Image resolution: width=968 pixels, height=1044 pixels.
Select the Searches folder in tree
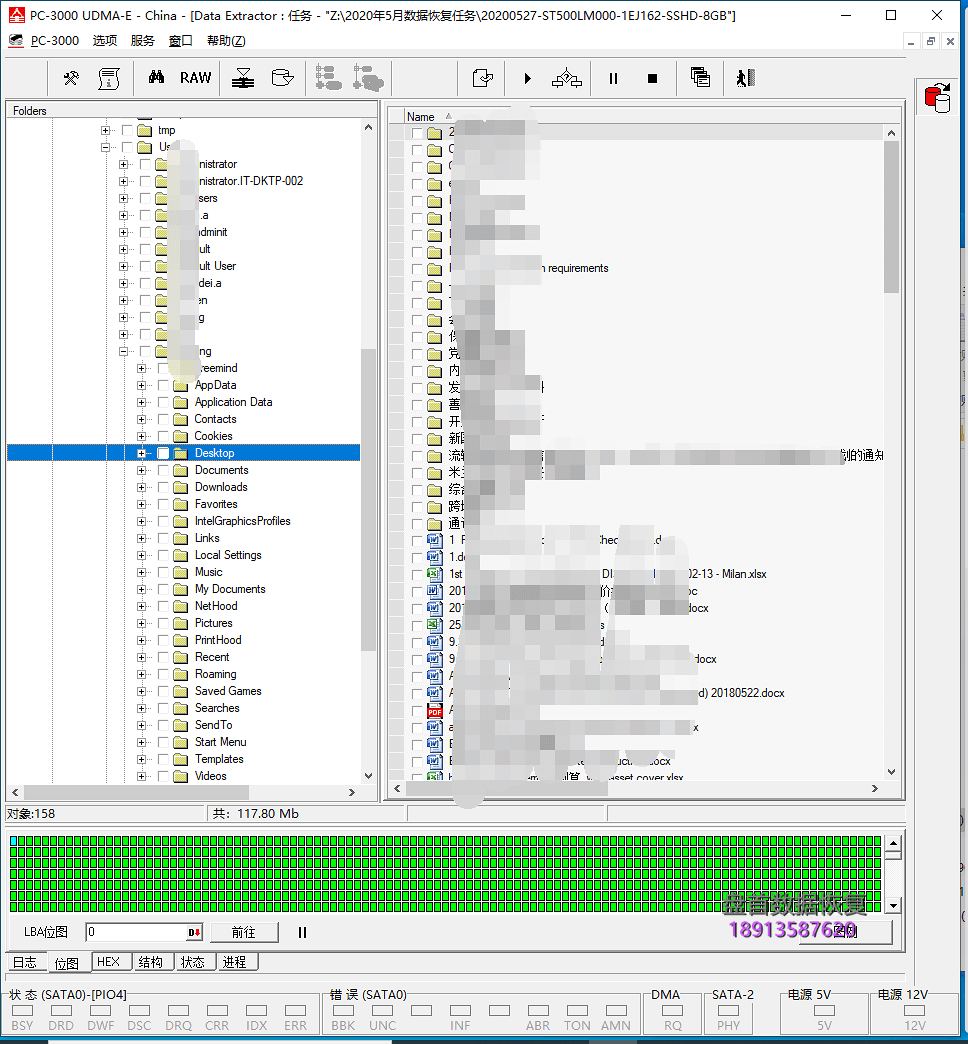coord(217,708)
